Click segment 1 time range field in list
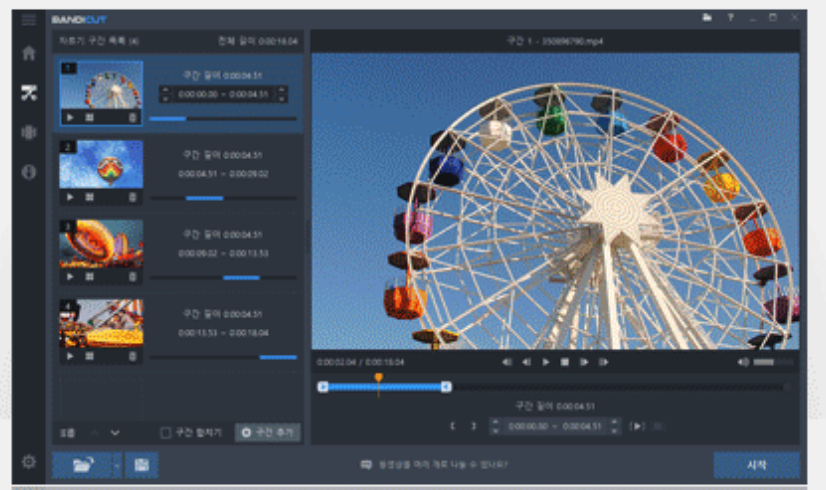The image size is (826, 490). click(x=223, y=94)
